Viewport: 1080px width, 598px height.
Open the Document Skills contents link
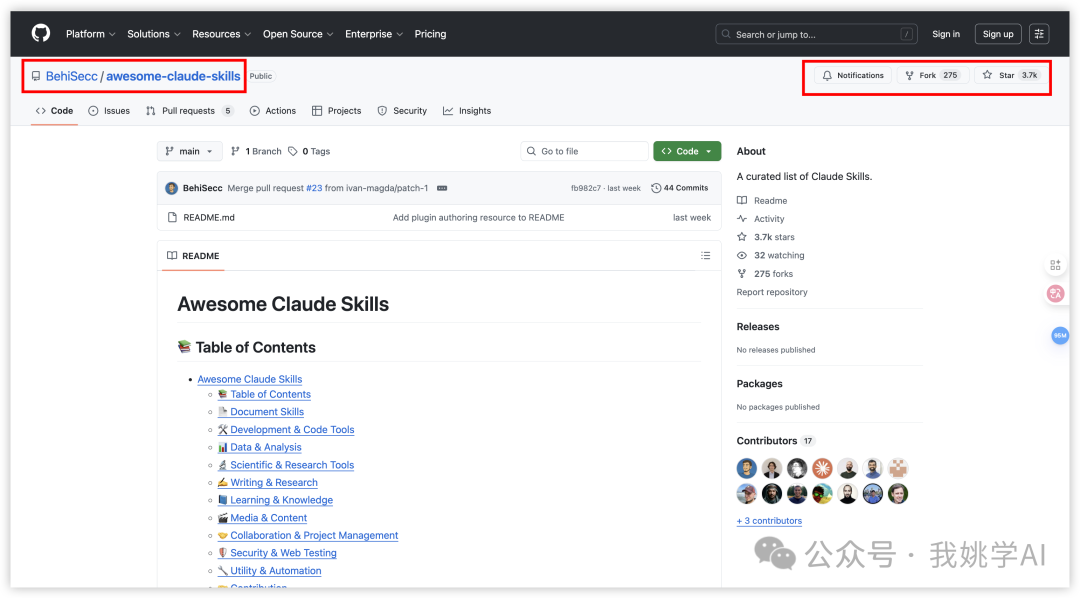tap(267, 412)
